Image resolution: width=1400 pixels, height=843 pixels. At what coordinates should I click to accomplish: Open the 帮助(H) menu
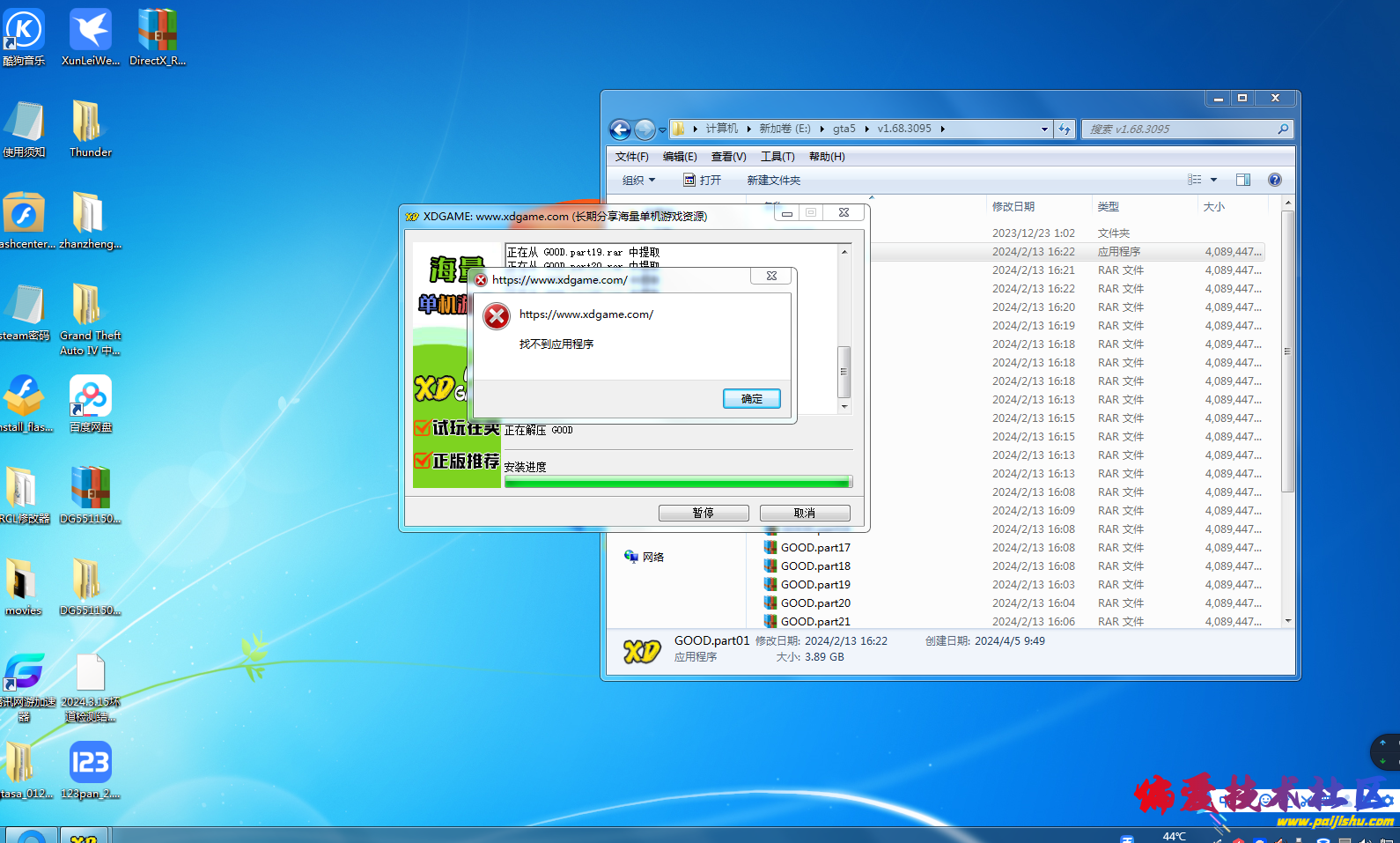[x=827, y=156]
